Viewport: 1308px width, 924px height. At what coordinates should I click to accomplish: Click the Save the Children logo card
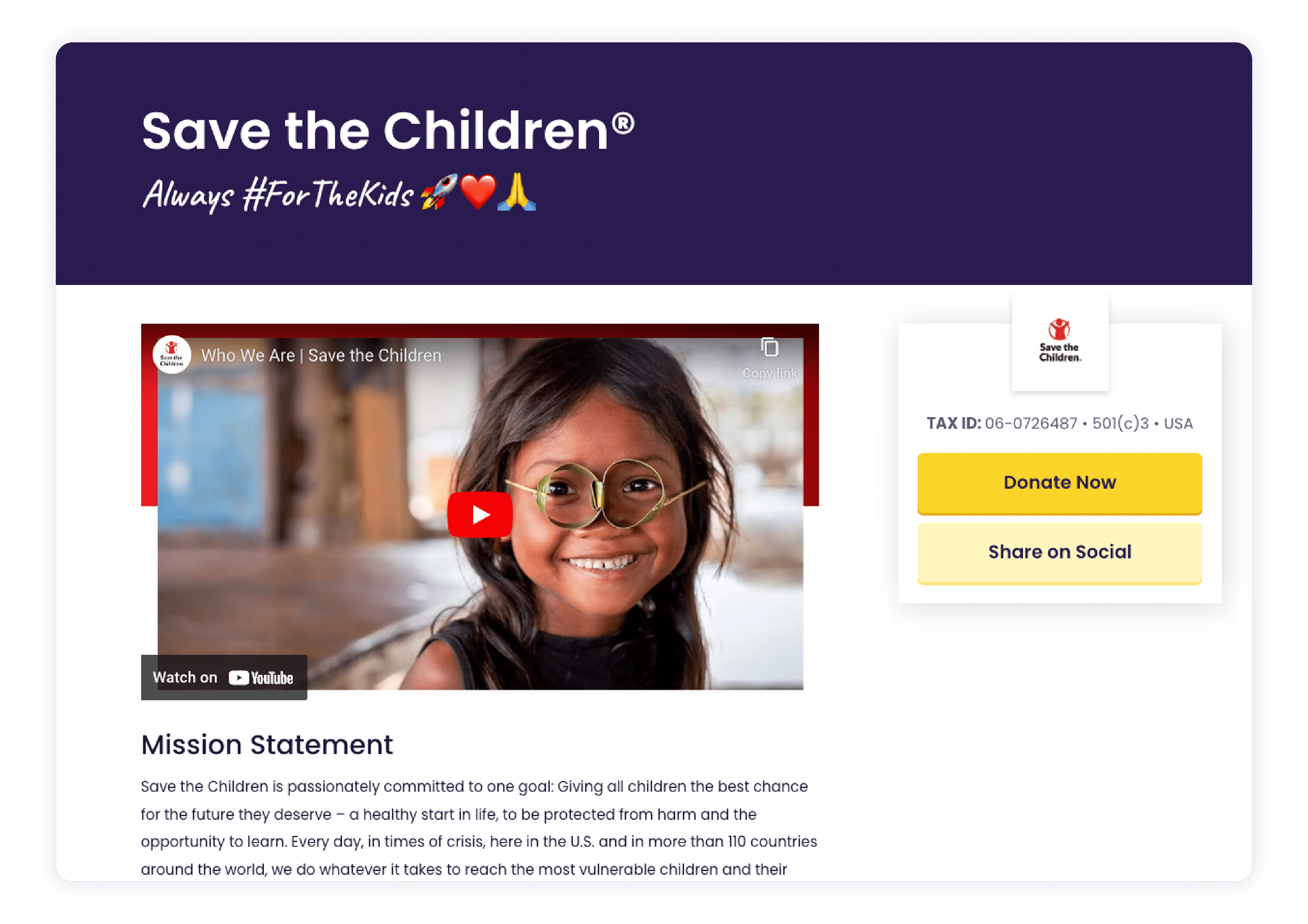(x=1059, y=343)
